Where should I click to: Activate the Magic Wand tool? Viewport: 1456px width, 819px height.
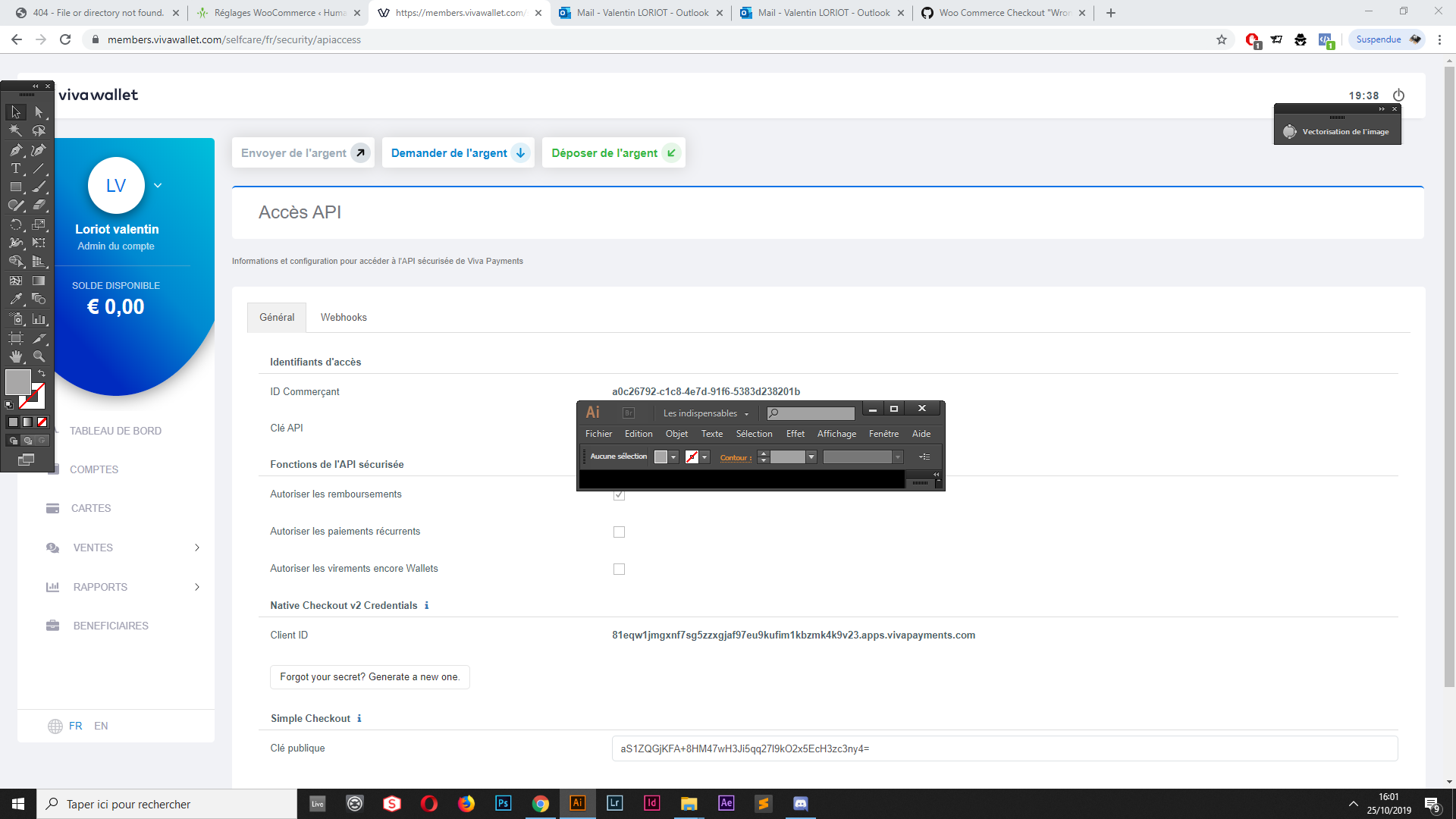click(x=15, y=130)
